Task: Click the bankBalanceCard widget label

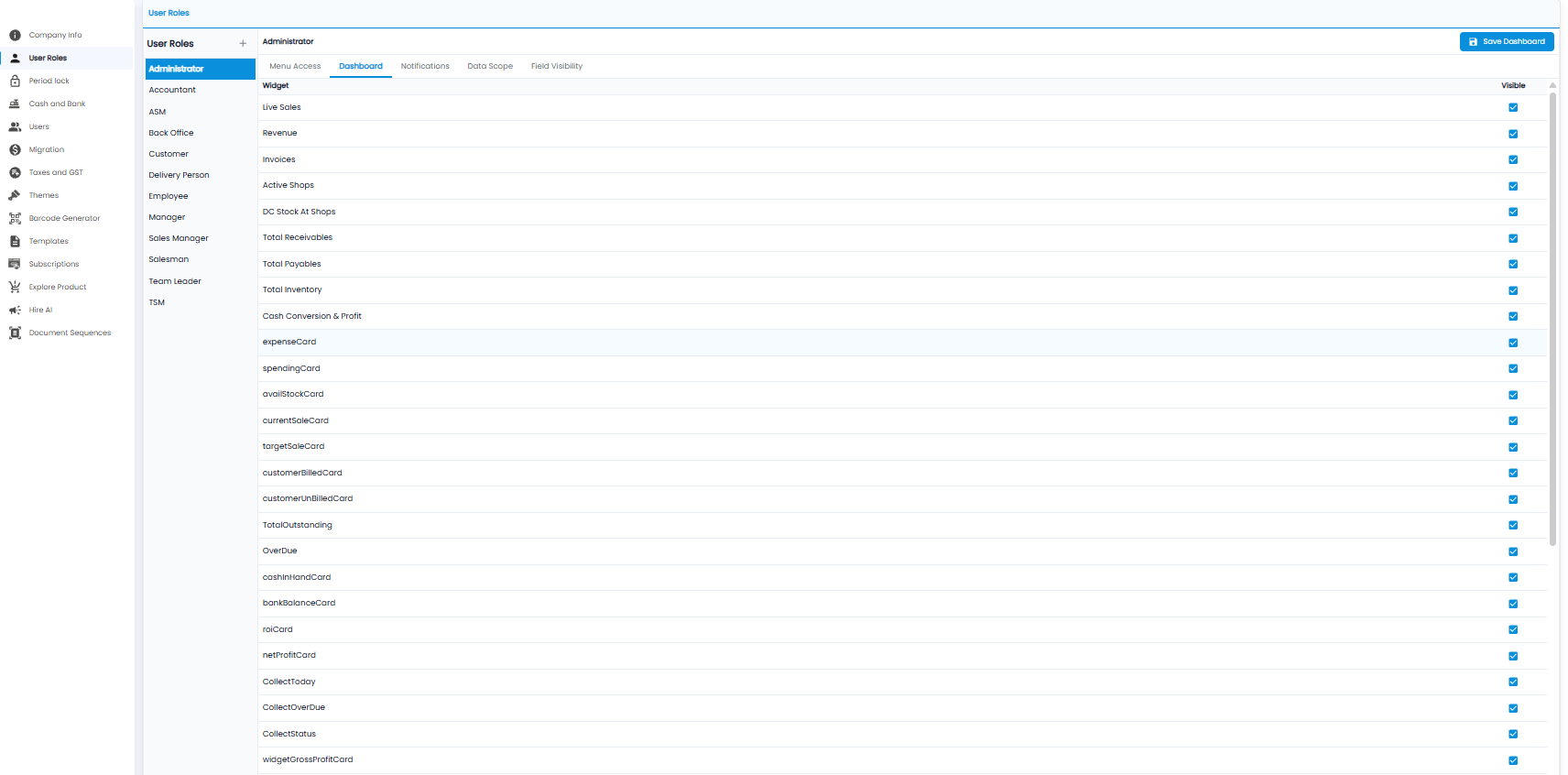Action: pyautogui.click(x=299, y=603)
